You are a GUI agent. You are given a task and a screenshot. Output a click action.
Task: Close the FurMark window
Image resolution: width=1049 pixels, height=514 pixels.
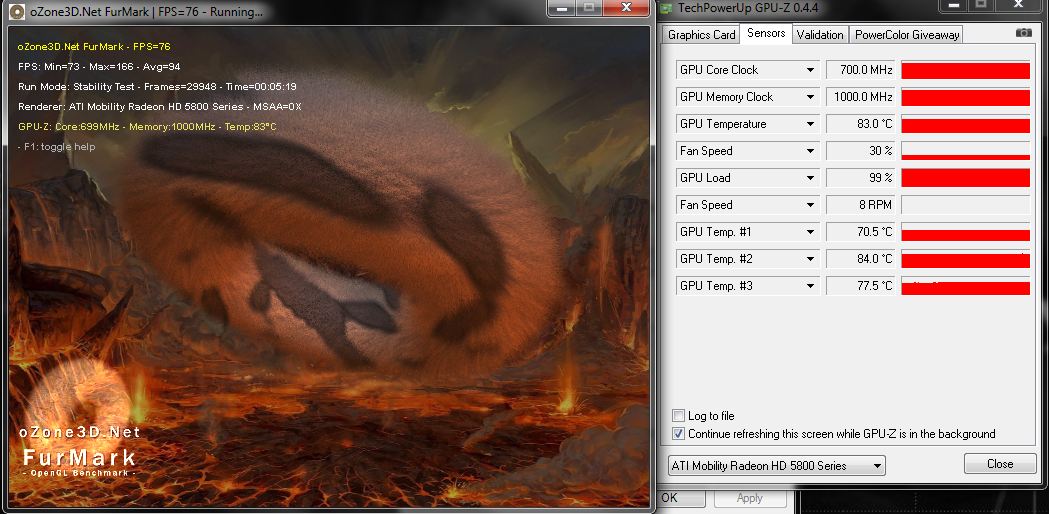pyautogui.click(x=627, y=7)
